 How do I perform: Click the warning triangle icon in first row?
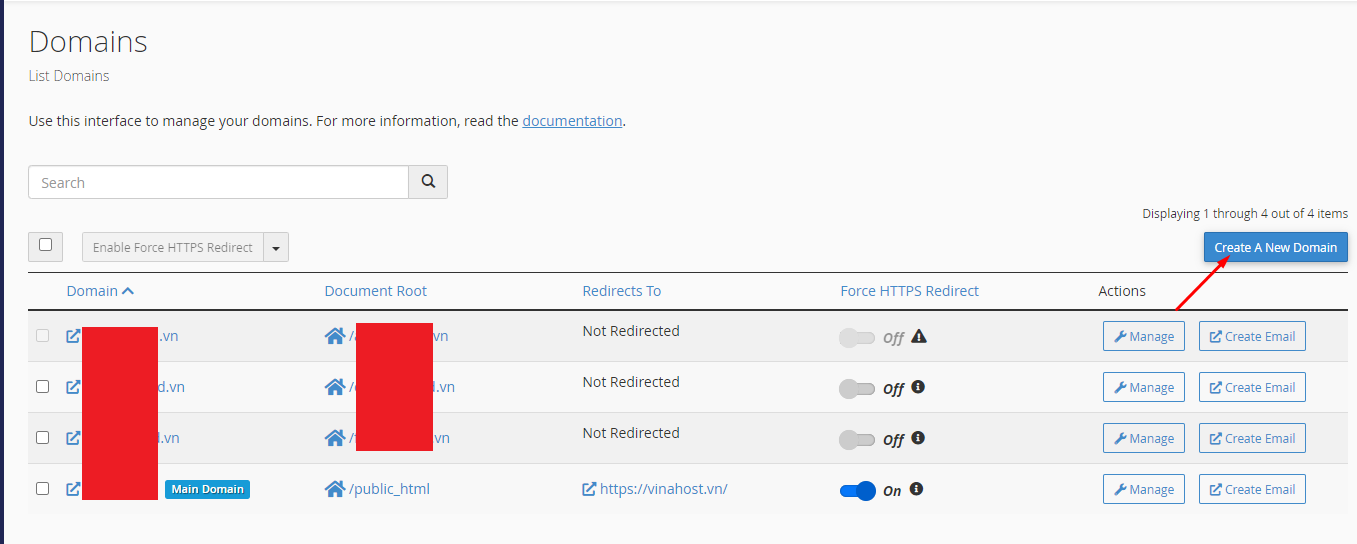pos(919,336)
